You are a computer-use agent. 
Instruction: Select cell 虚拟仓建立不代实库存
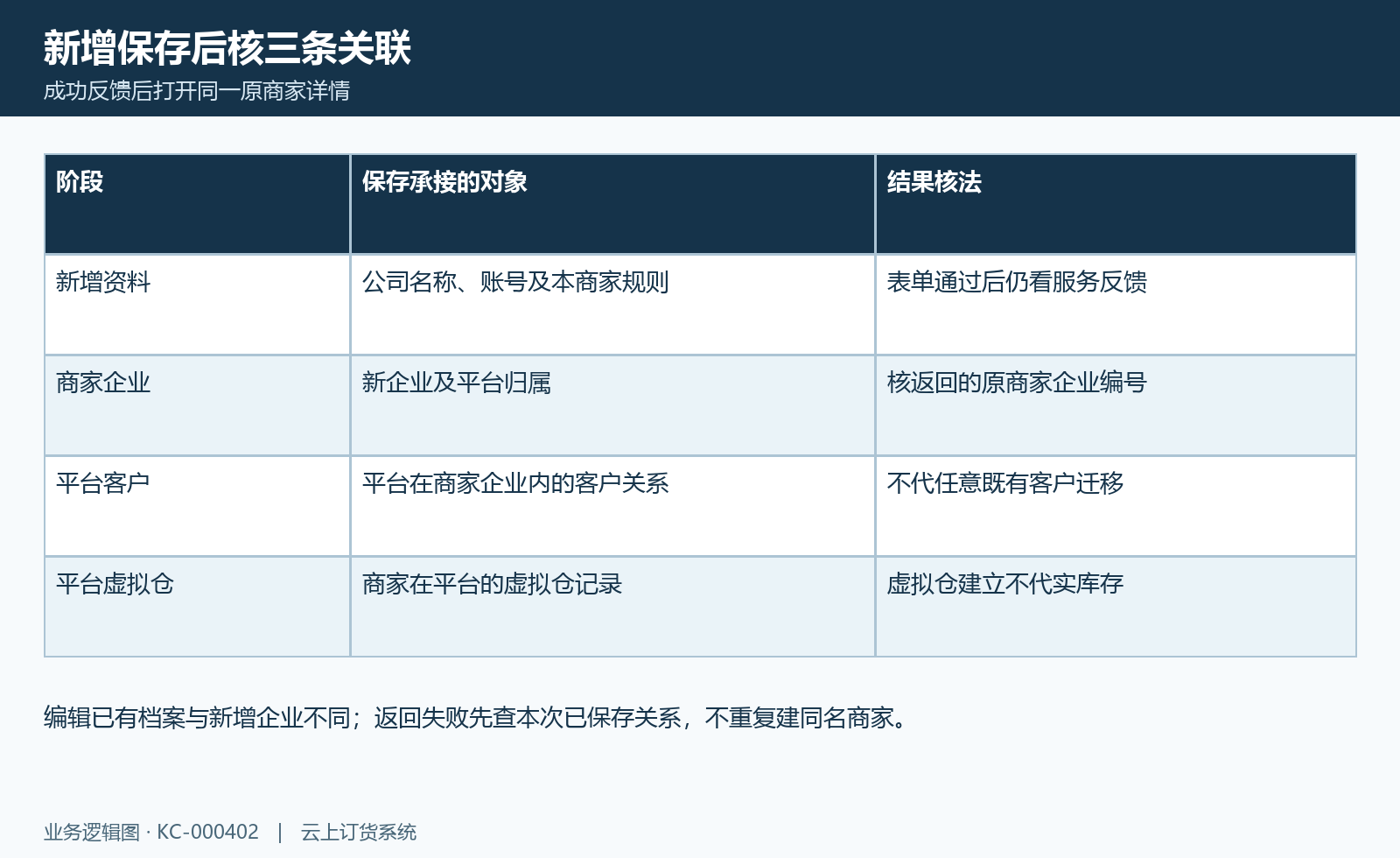click(1116, 607)
